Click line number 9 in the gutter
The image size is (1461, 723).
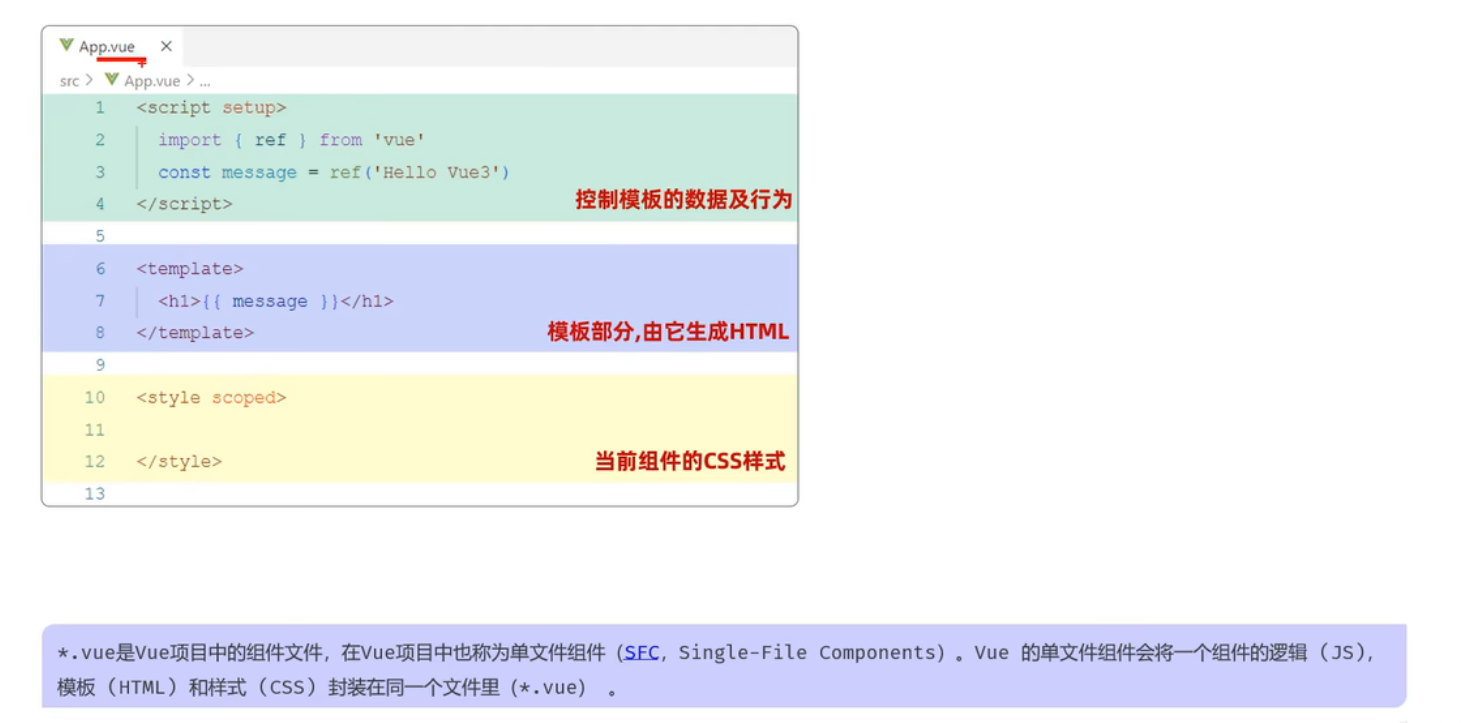[99, 365]
